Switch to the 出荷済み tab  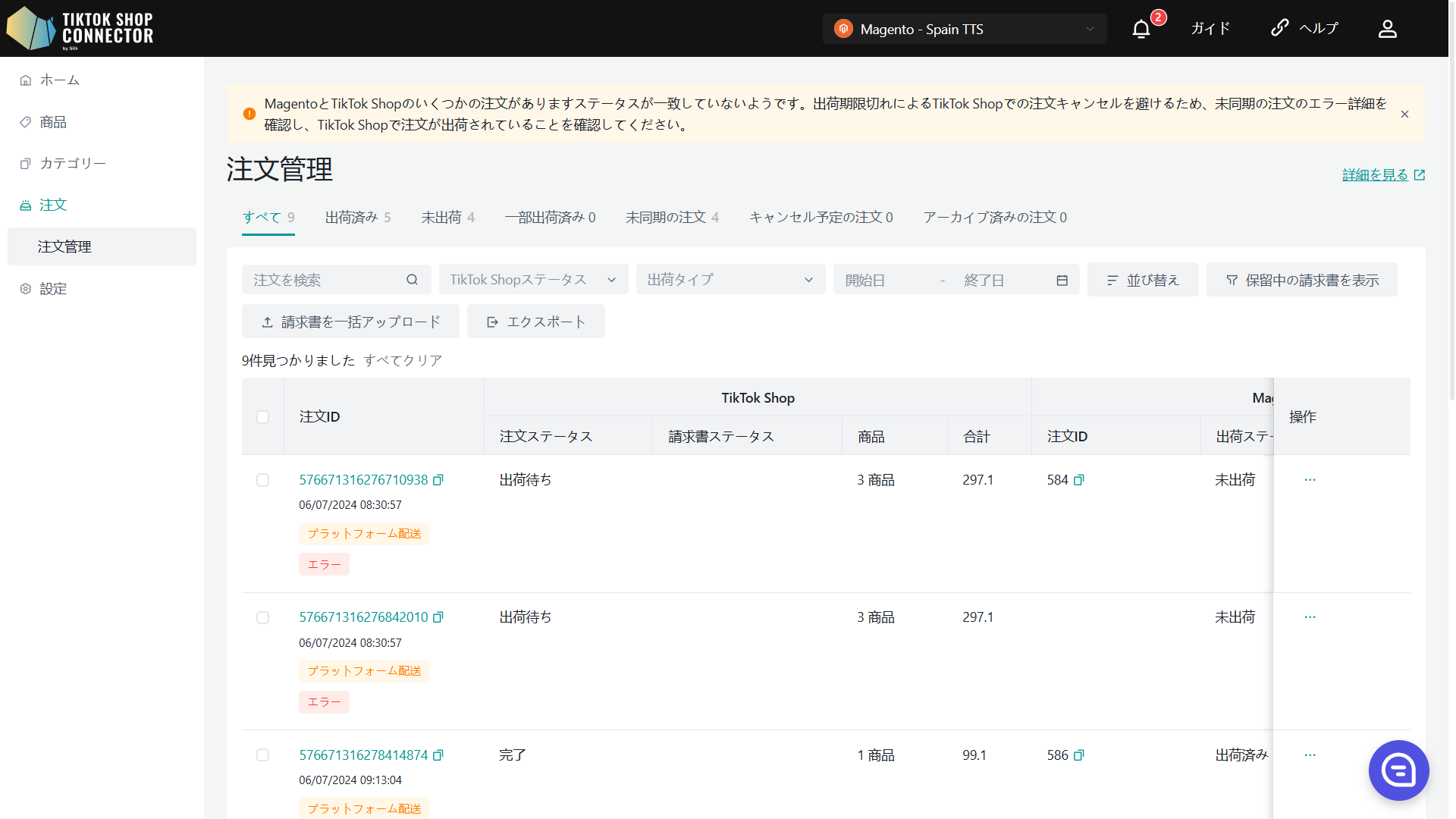pos(358,218)
